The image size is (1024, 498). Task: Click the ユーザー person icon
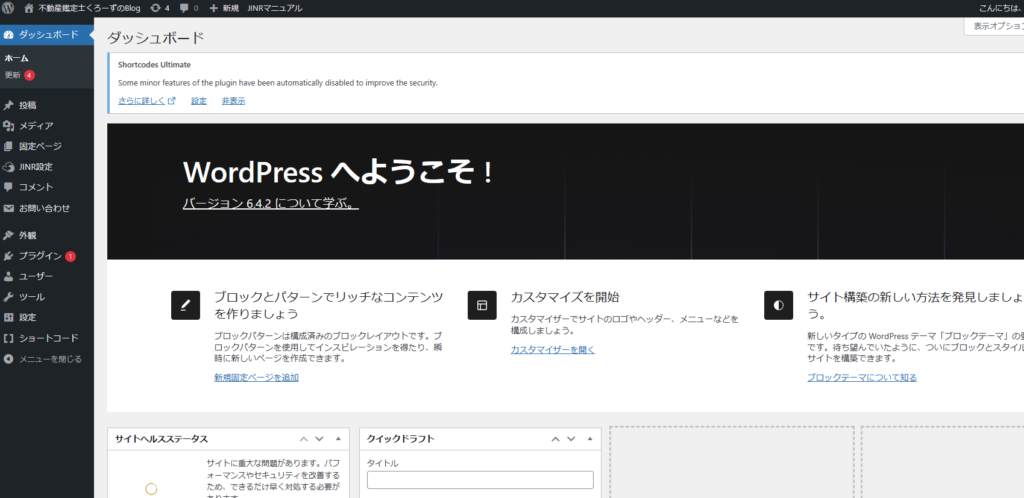[8, 276]
